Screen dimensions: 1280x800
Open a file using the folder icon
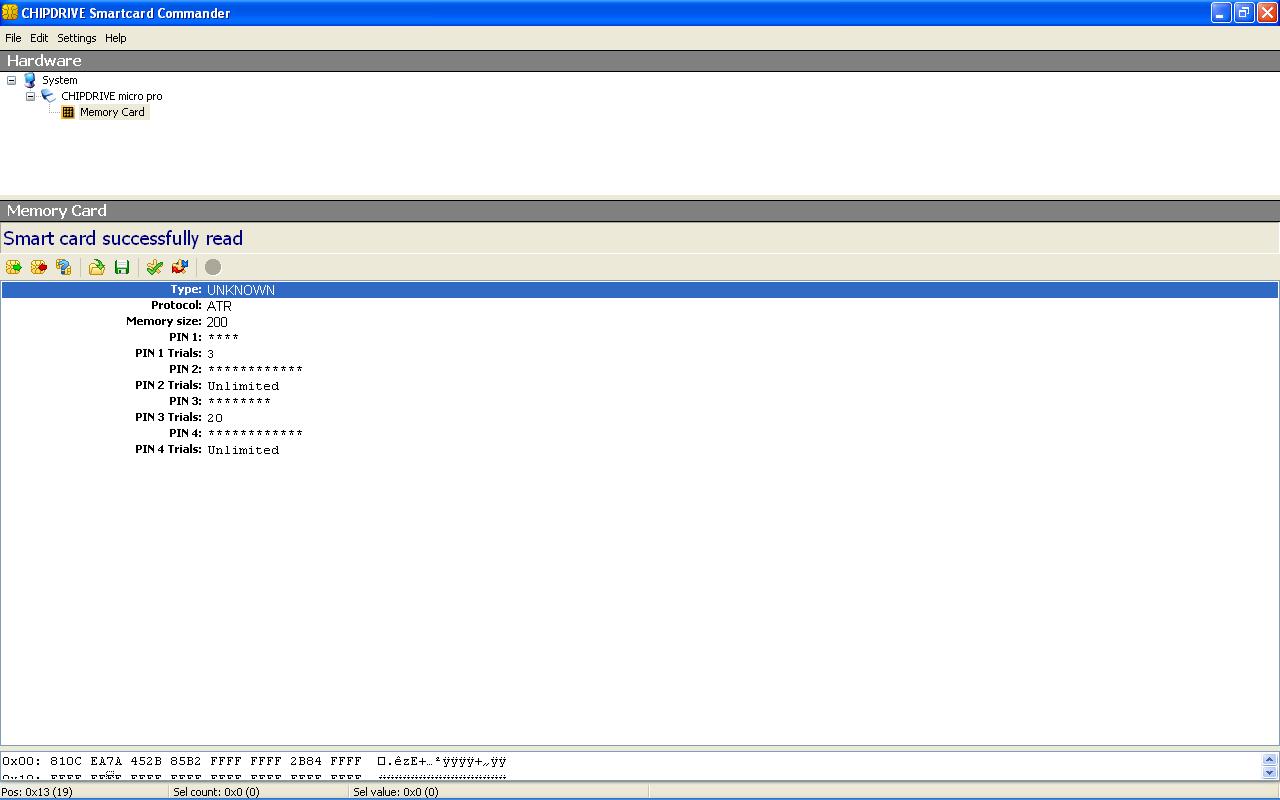(97, 267)
